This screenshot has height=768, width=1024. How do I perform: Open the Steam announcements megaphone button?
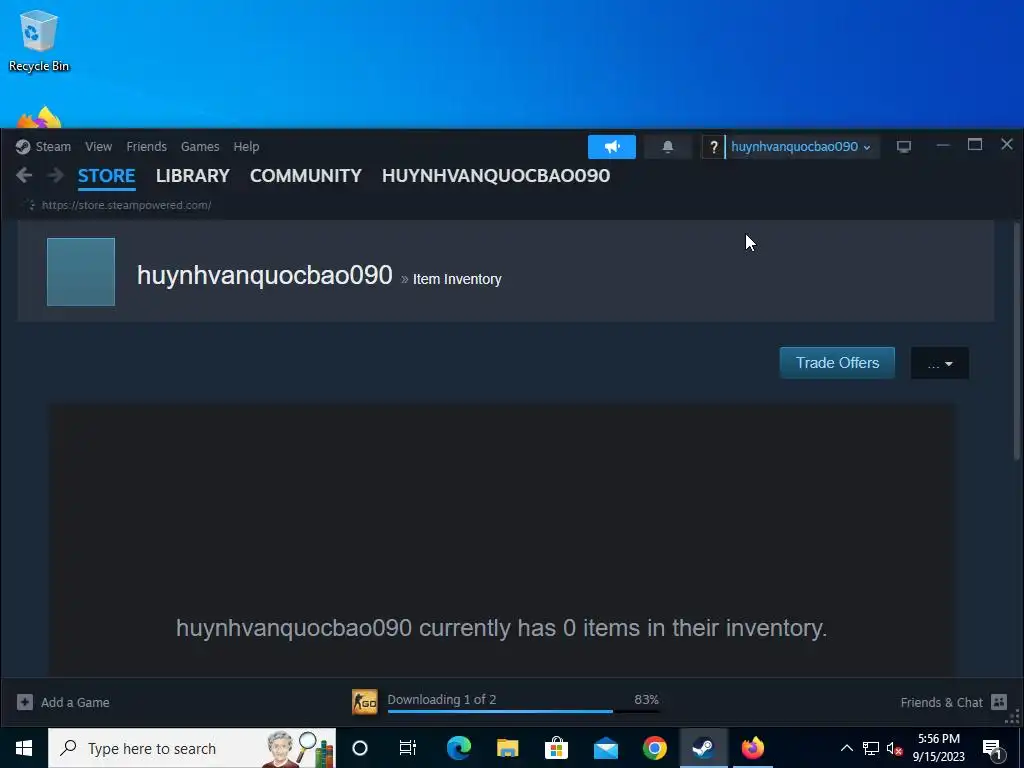coord(611,147)
